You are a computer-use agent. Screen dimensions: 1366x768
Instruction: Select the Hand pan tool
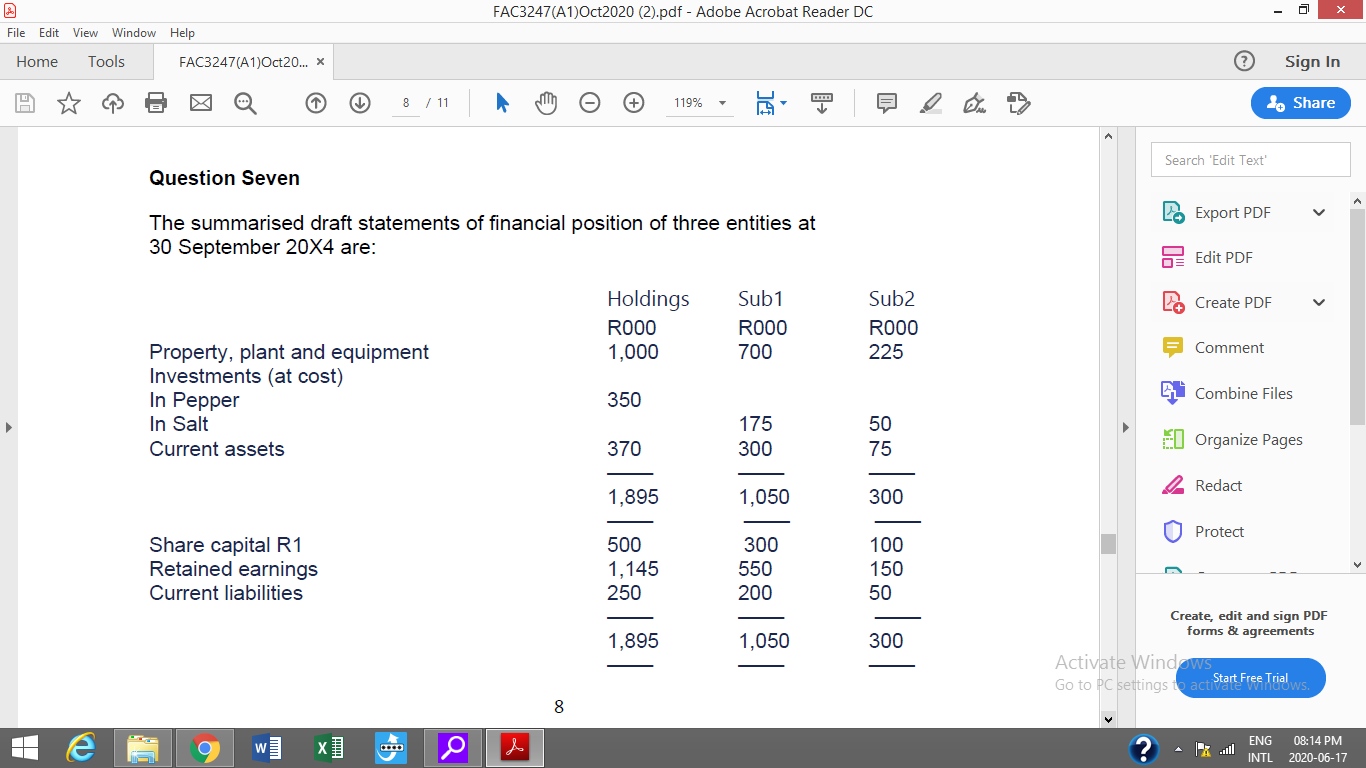click(x=546, y=103)
